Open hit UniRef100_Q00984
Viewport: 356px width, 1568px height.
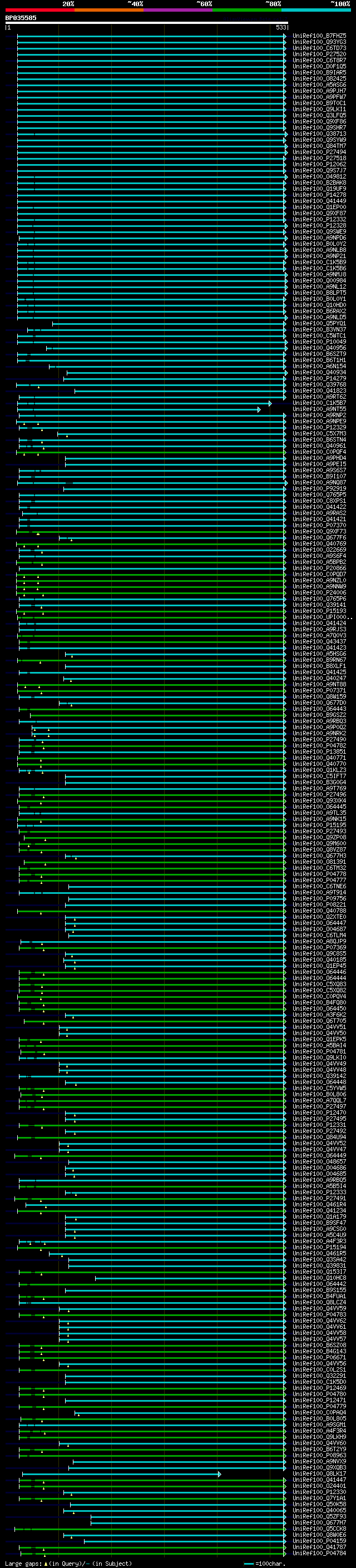pos(319,280)
